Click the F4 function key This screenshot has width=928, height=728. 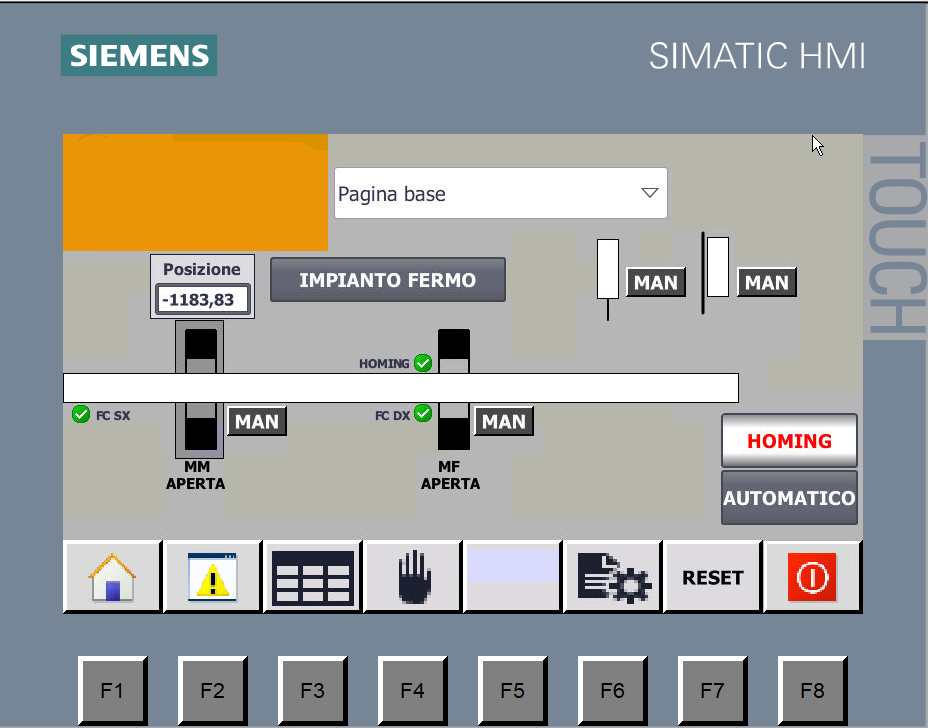tap(413, 690)
